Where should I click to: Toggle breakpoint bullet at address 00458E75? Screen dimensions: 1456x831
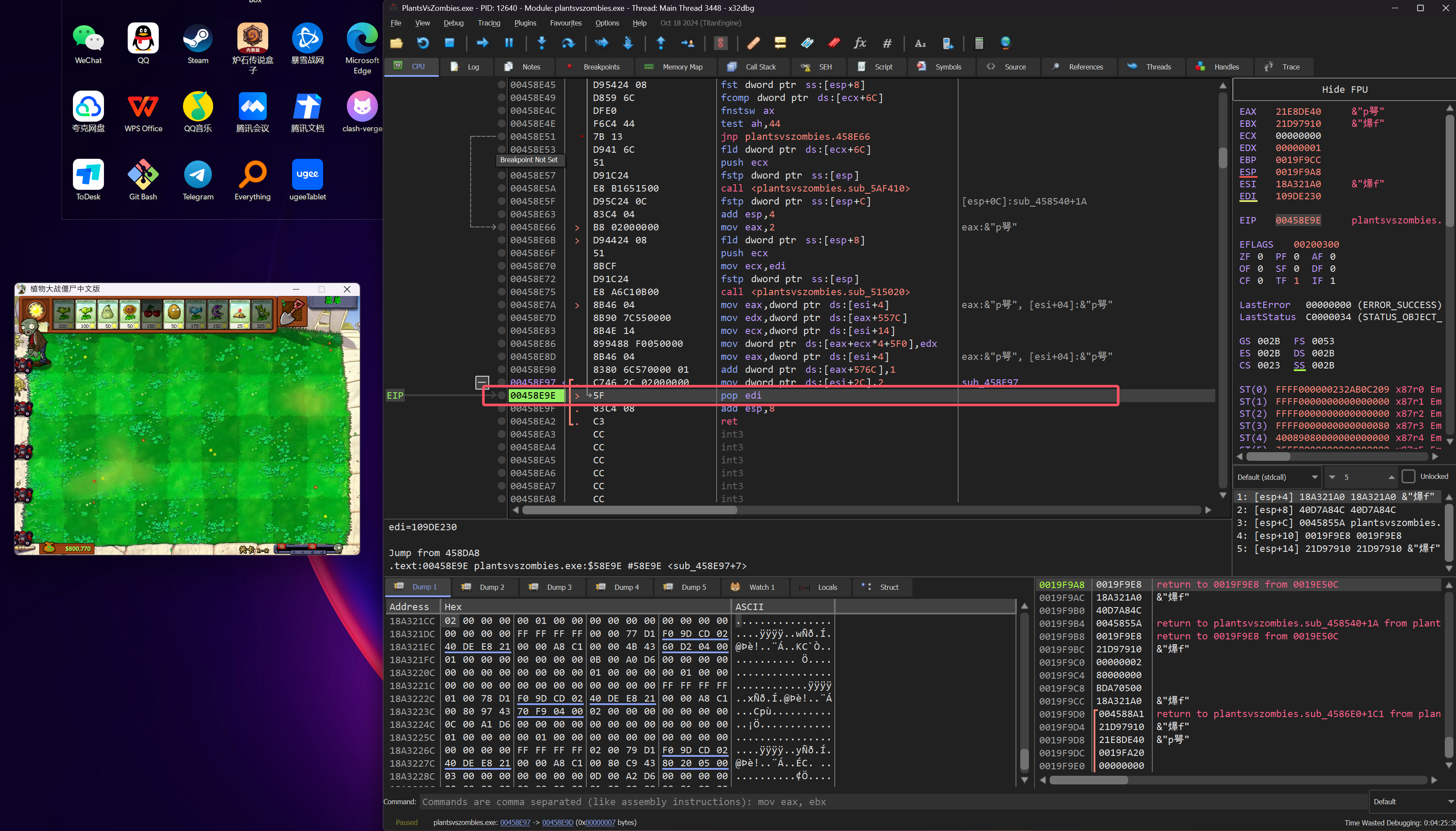point(501,292)
